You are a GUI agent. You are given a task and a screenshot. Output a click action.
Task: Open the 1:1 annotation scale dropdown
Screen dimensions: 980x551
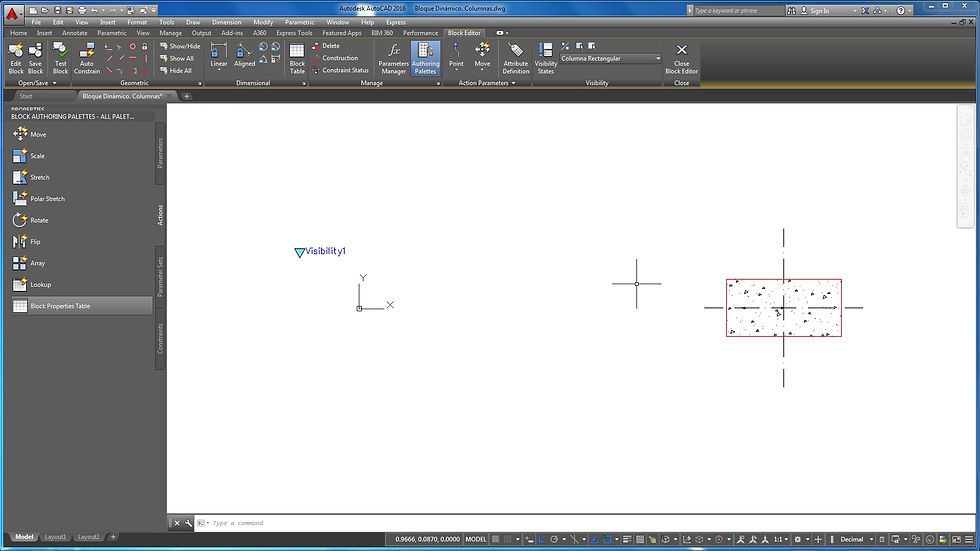[x=780, y=539]
